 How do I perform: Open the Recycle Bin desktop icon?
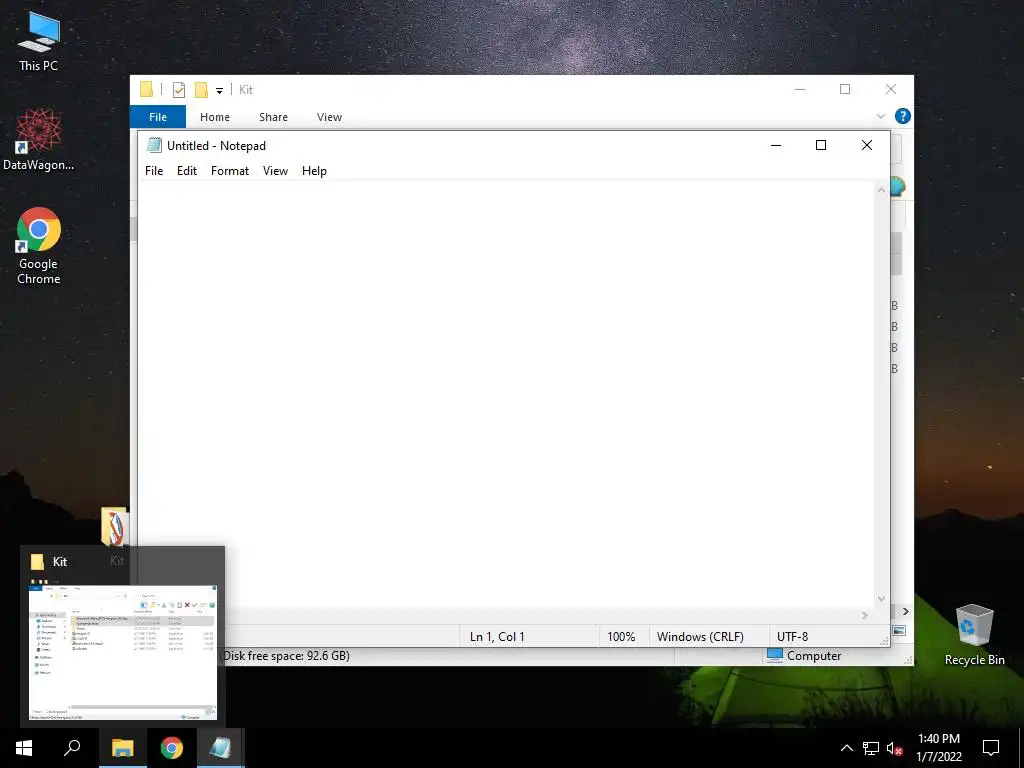pos(974,635)
